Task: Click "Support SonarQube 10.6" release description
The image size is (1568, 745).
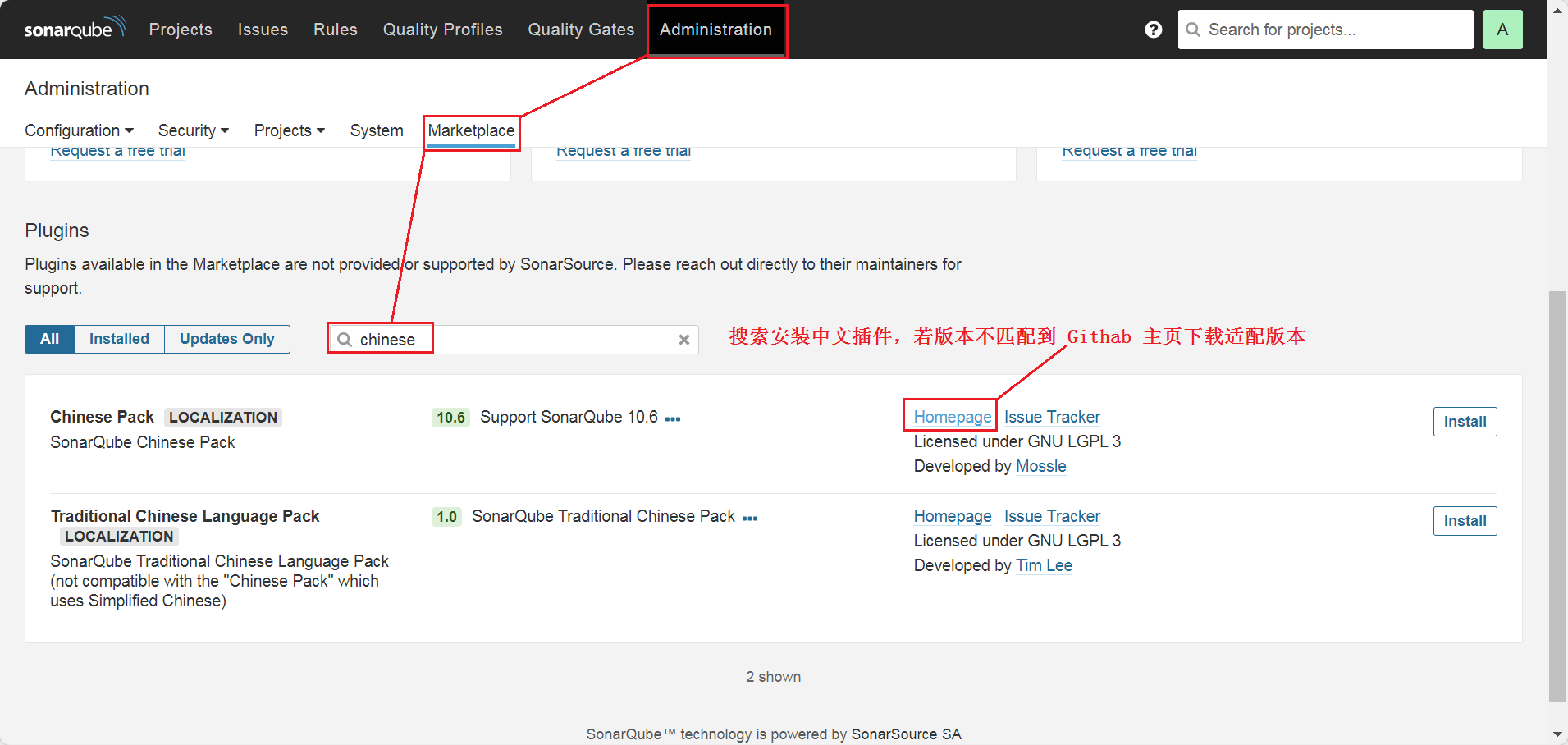Action: click(x=569, y=417)
